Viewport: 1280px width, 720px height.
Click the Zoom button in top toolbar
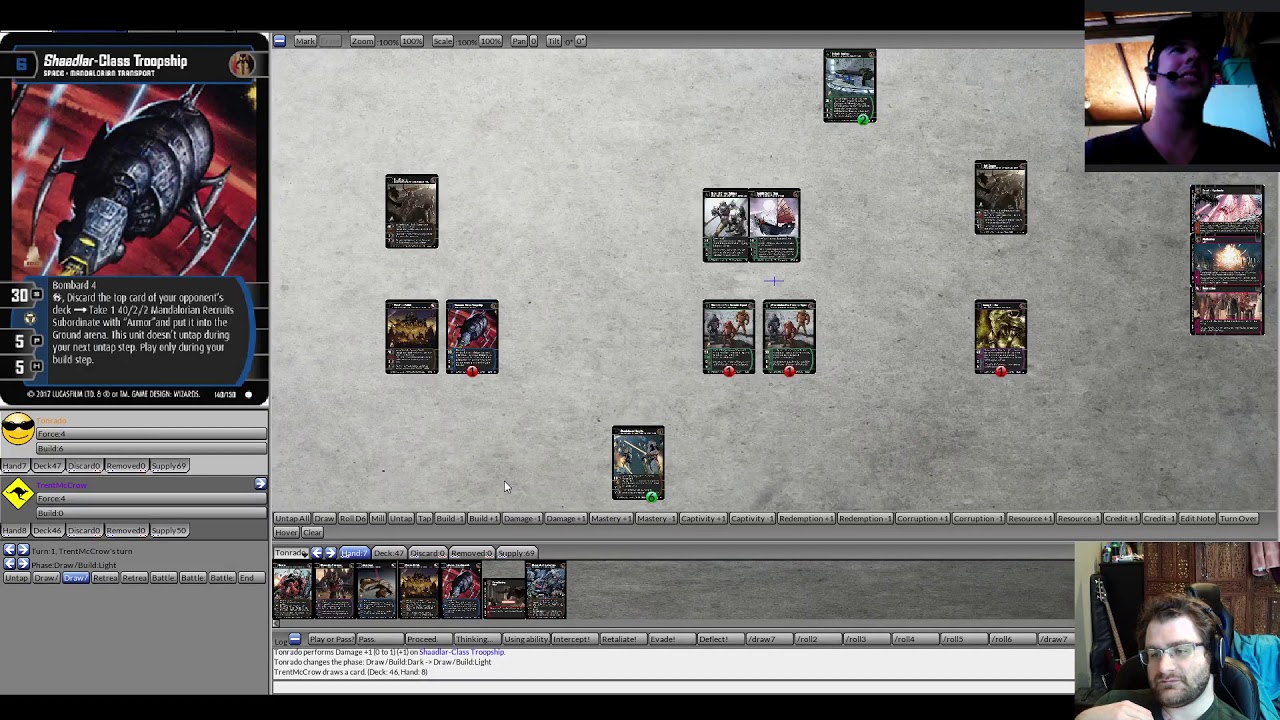(x=362, y=41)
